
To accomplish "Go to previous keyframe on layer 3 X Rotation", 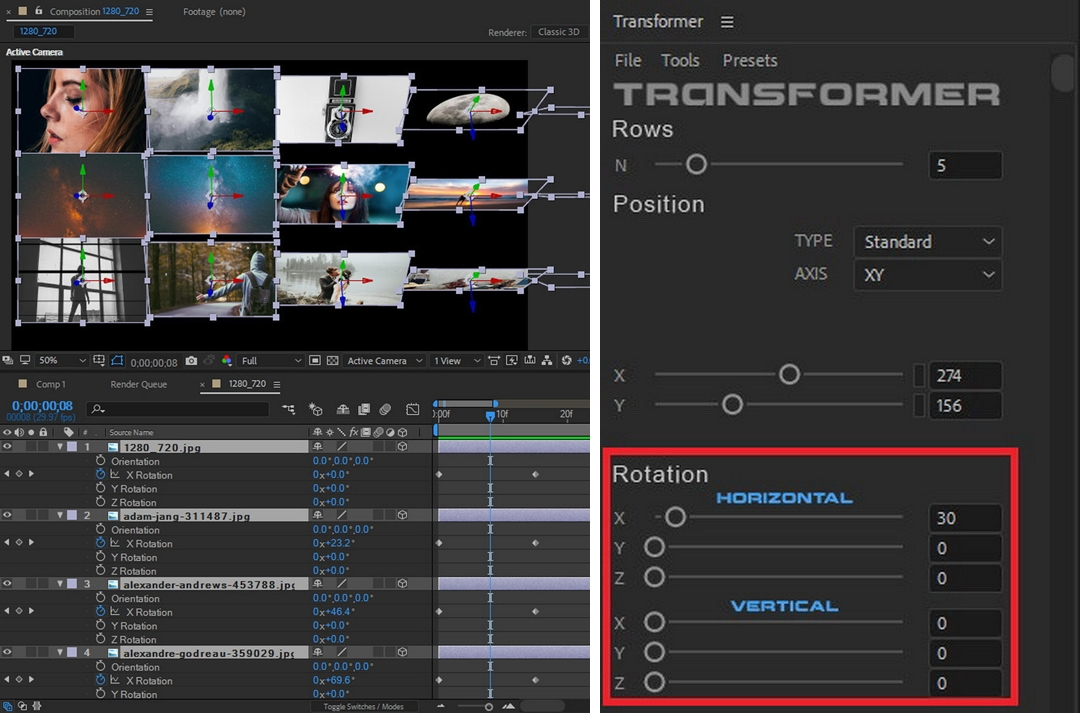I will click(x=7, y=611).
